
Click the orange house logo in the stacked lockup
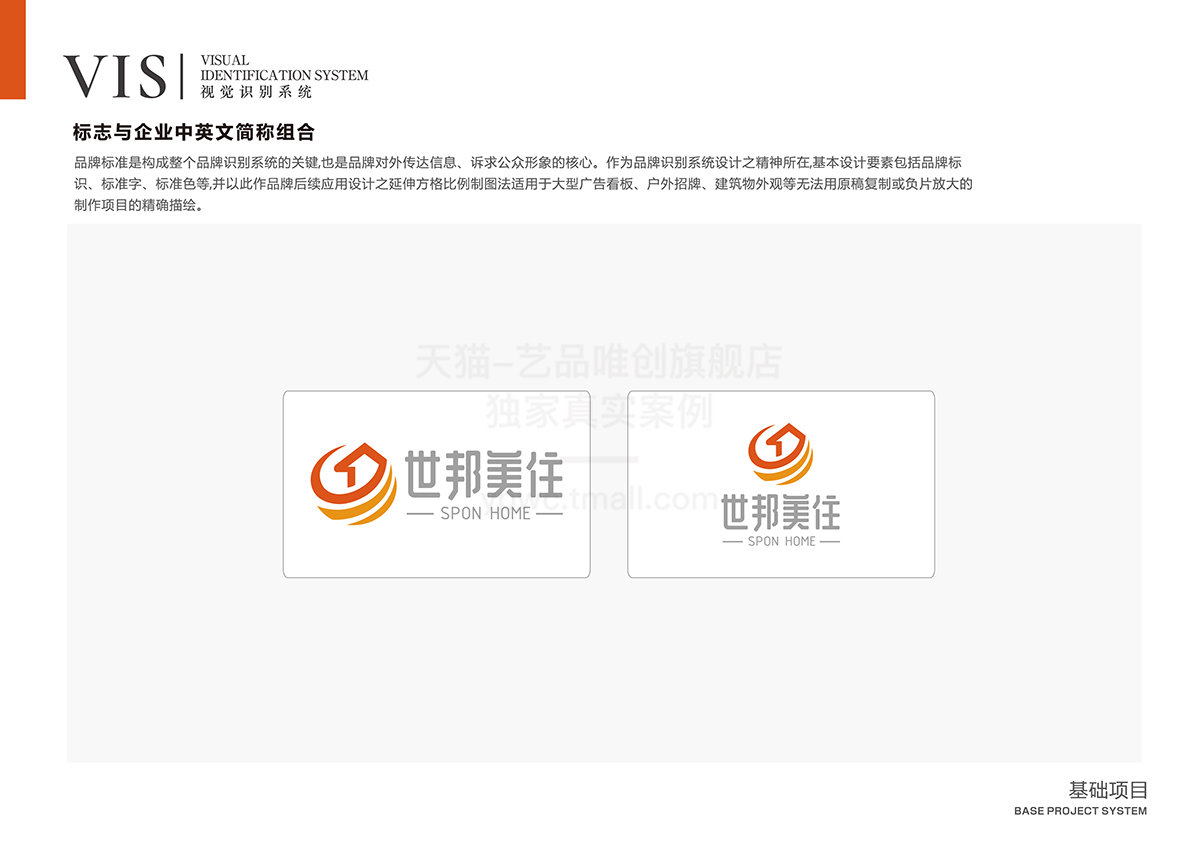tap(780, 455)
